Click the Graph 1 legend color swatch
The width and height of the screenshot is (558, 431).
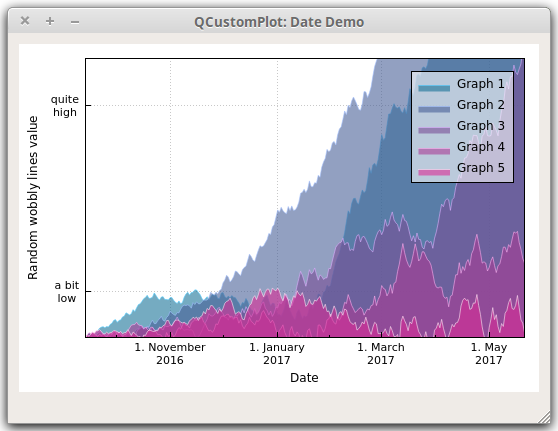pos(434,88)
